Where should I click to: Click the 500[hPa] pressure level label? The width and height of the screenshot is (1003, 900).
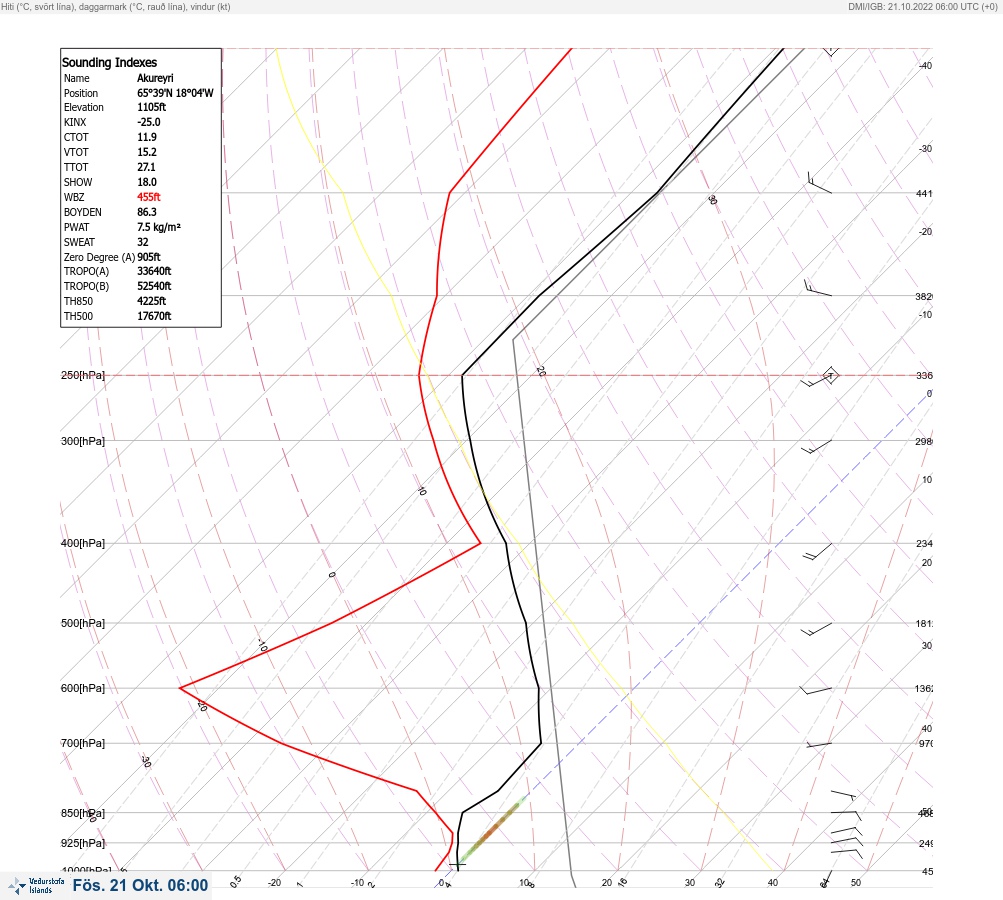(83, 623)
